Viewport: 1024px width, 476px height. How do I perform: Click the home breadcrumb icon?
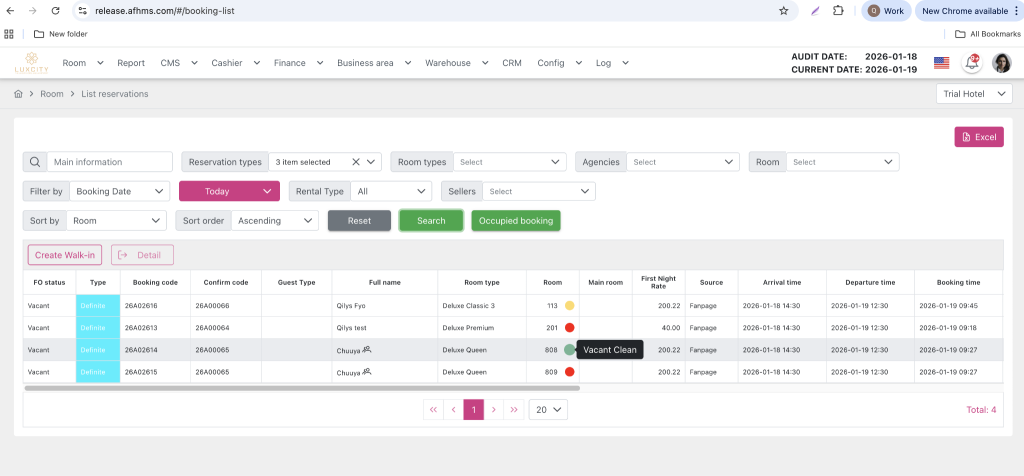[18, 94]
